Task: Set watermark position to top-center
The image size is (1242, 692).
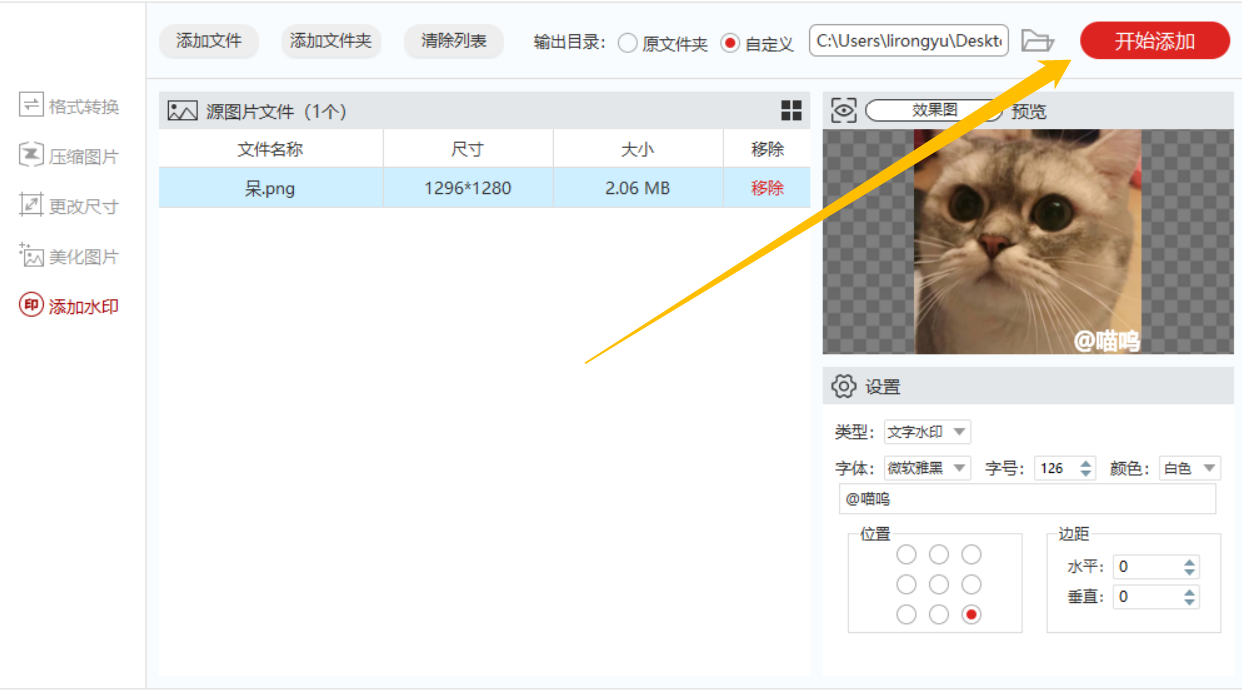Action: (x=939, y=554)
